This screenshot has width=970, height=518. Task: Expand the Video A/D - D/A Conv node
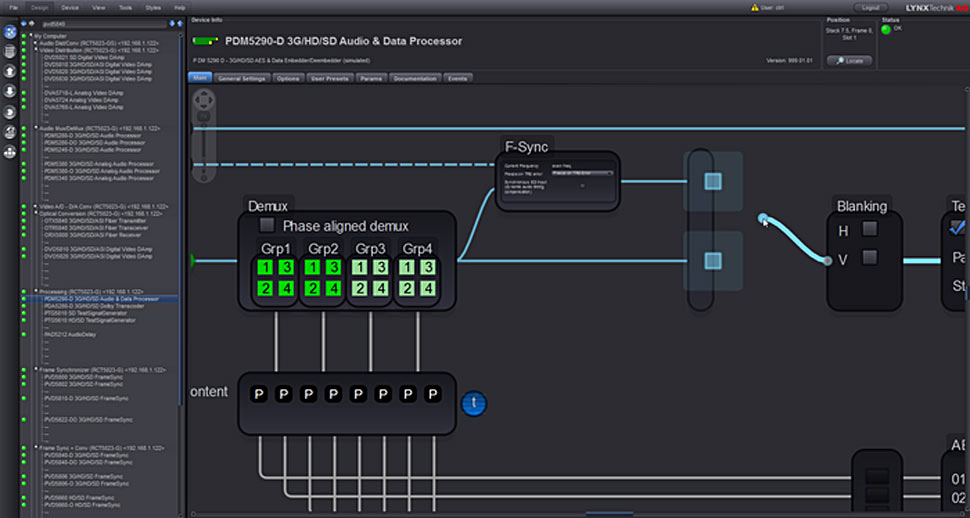click(x=36, y=206)
